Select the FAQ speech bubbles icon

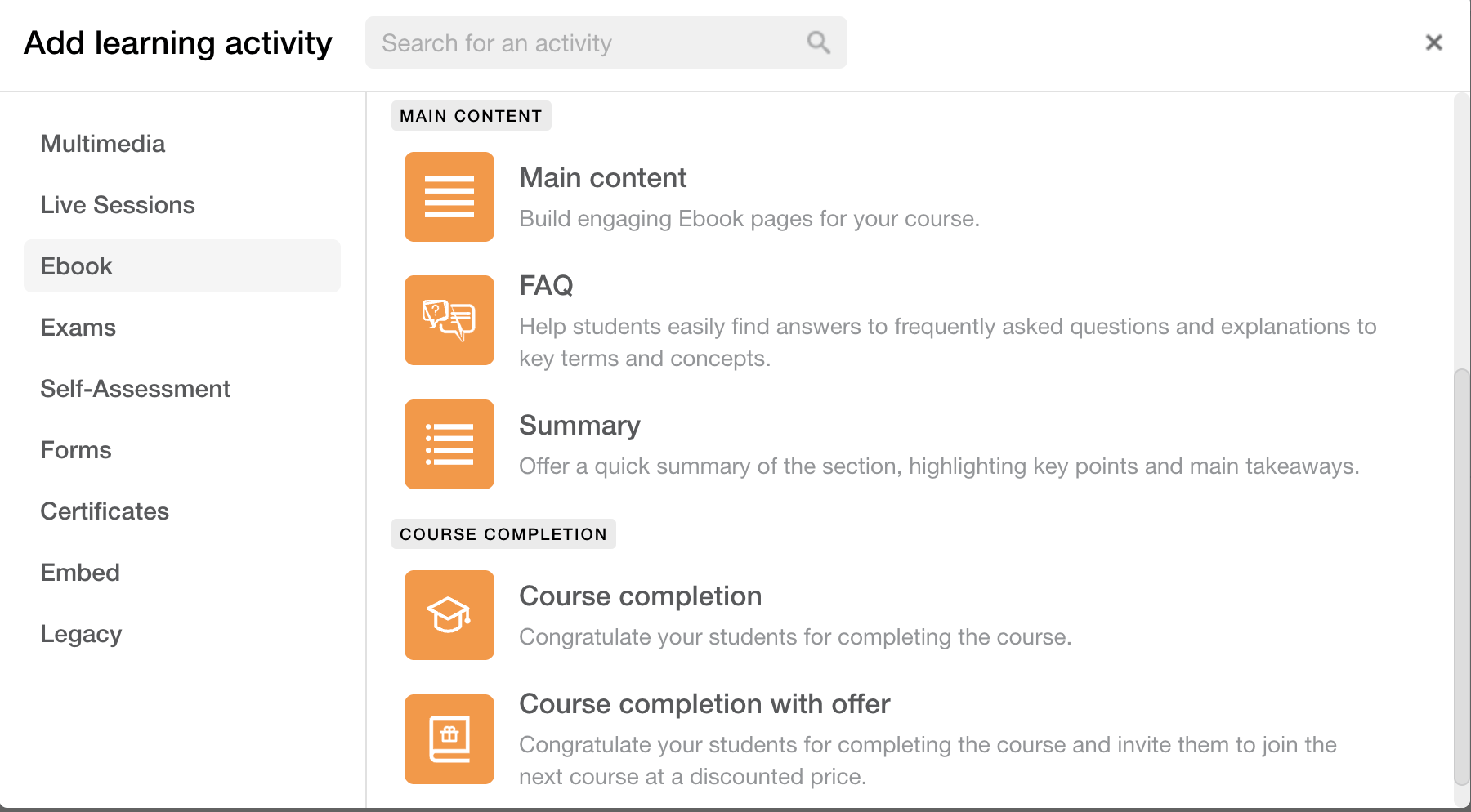pyautogui.click(x=449, y=320)
